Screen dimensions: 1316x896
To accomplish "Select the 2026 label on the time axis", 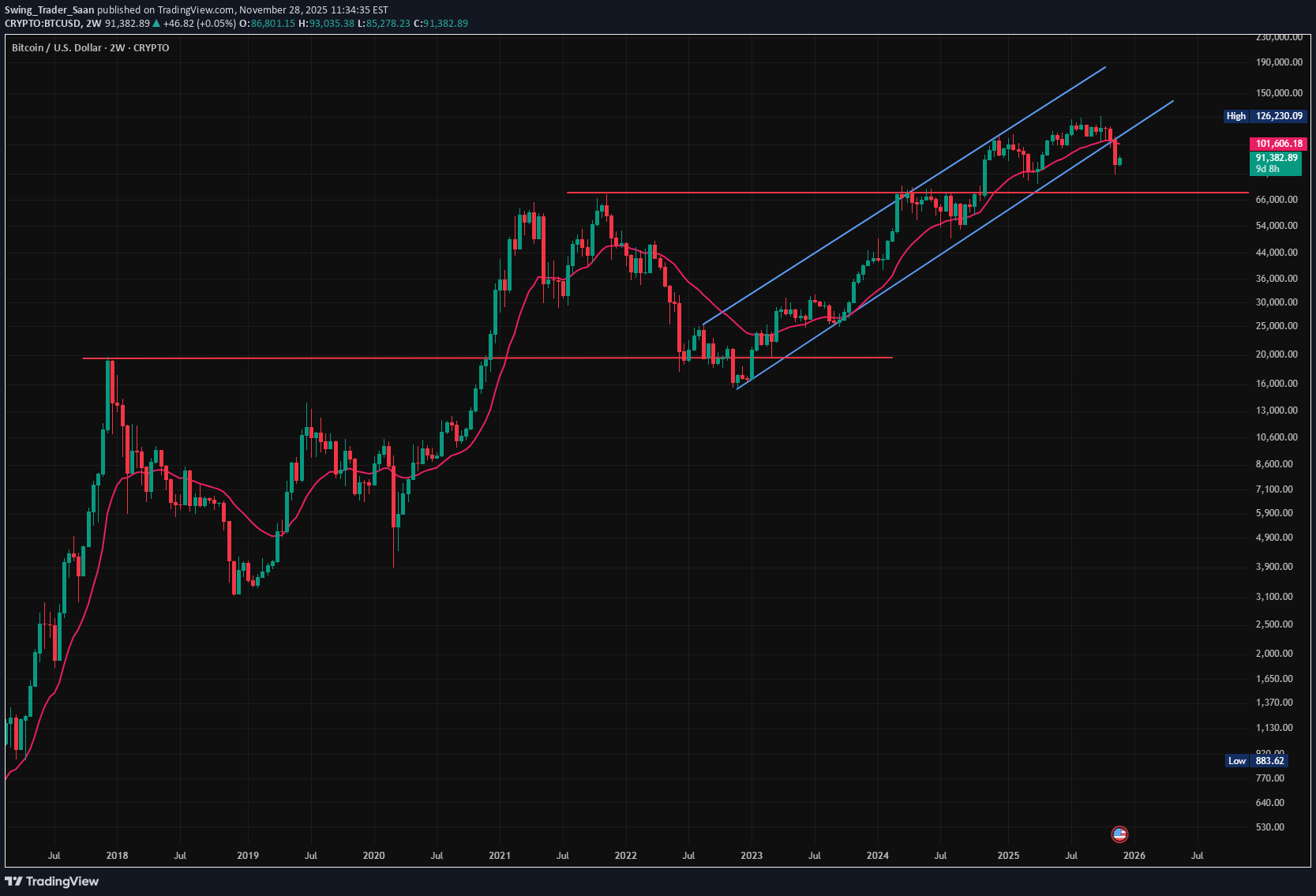I will pyautogui.click(x=1134, y=855).
